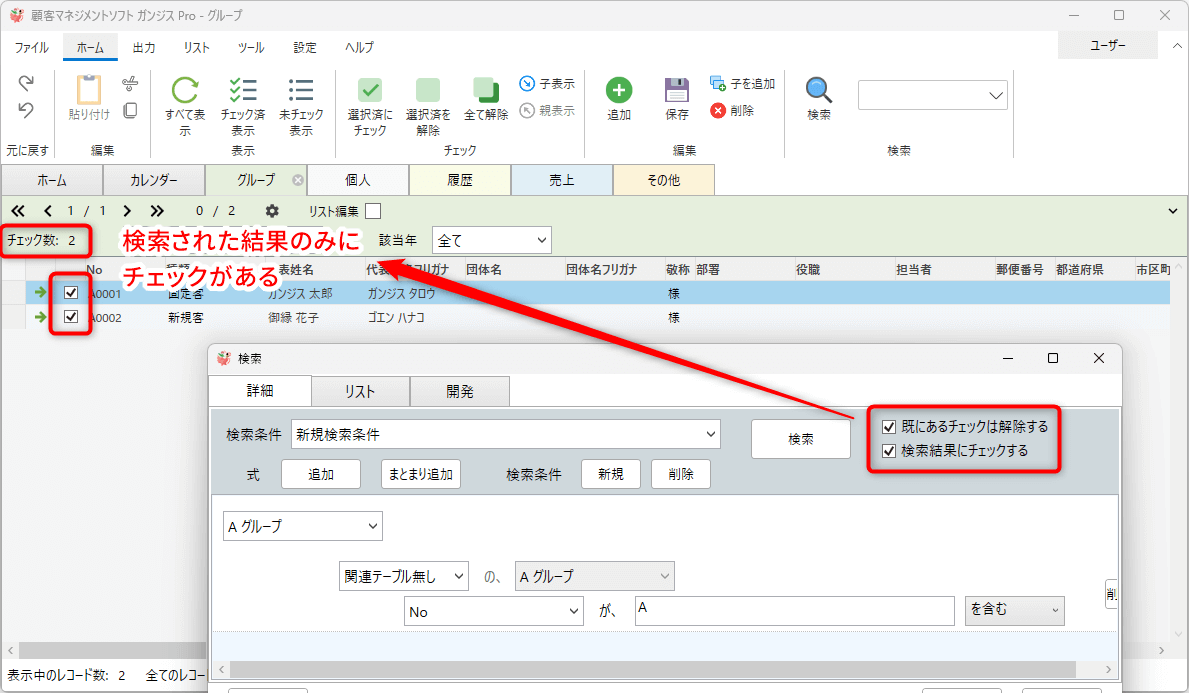Click the チェック済表示 icon
Screen dimensions: 1189x693
243,91
